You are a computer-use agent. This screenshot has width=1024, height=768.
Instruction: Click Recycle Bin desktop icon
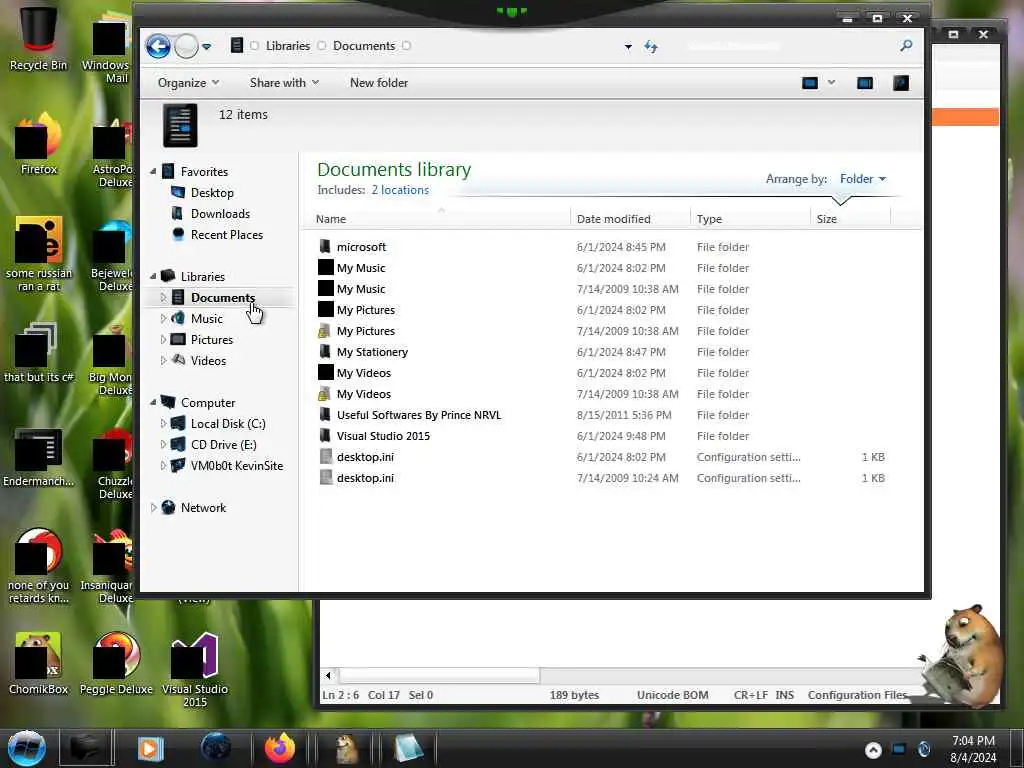coord(39,39)
